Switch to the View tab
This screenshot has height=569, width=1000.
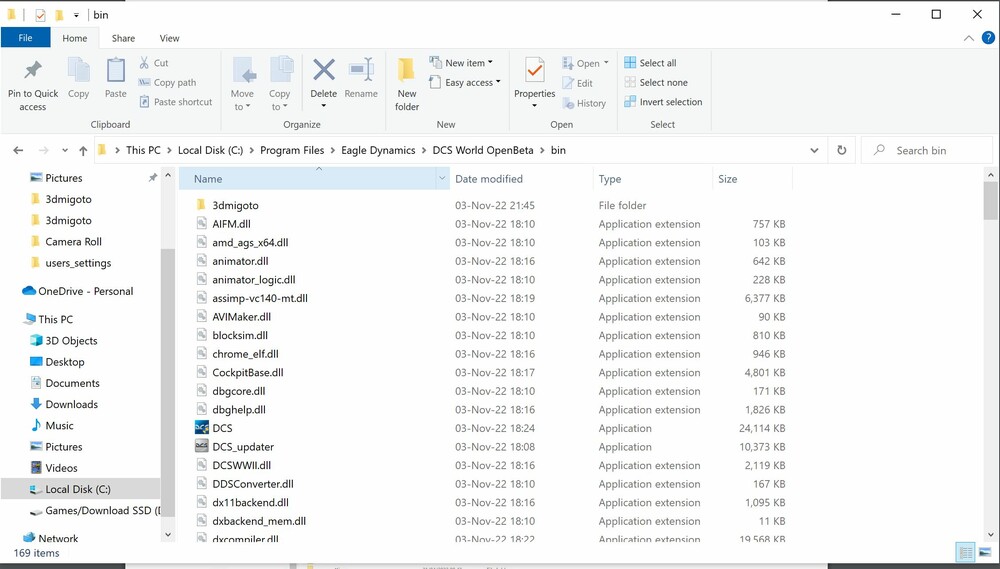169,38
